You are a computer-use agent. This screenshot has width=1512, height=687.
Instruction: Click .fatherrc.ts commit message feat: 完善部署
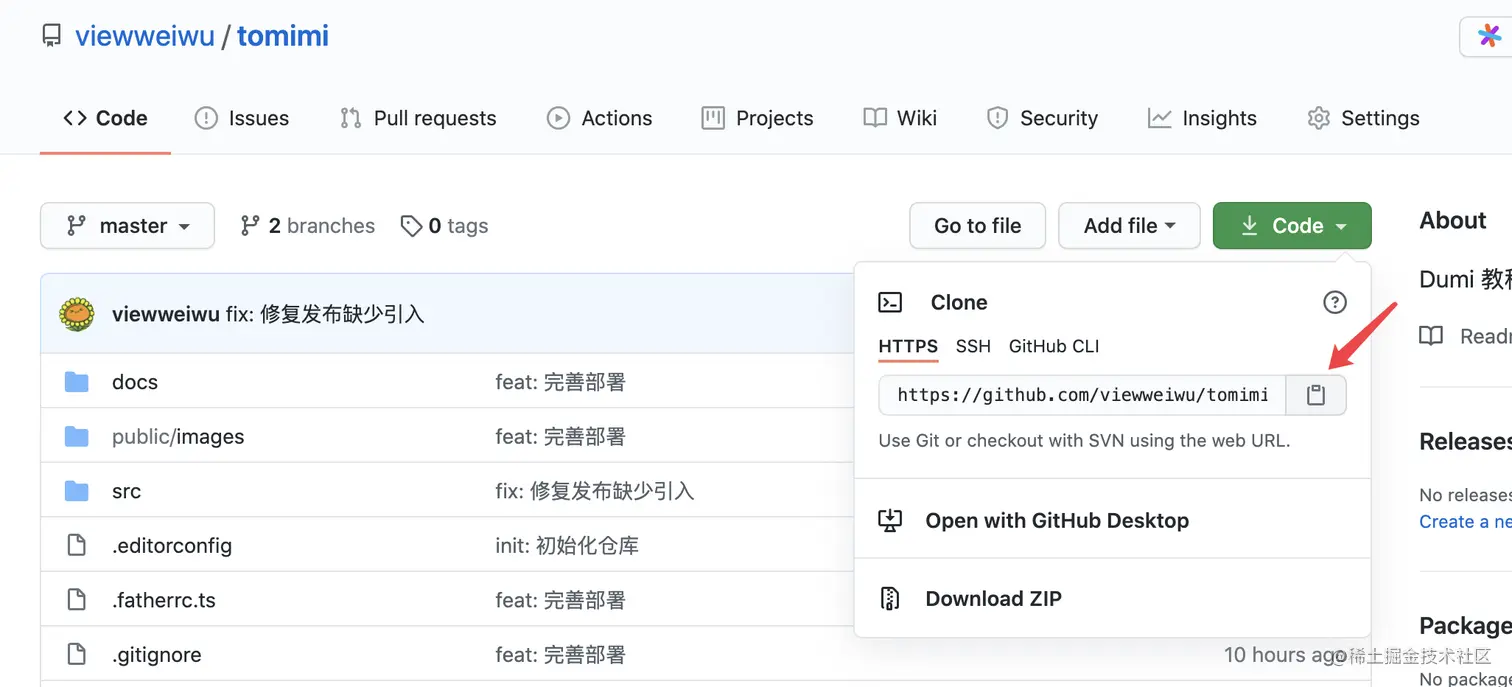[560, 600]
